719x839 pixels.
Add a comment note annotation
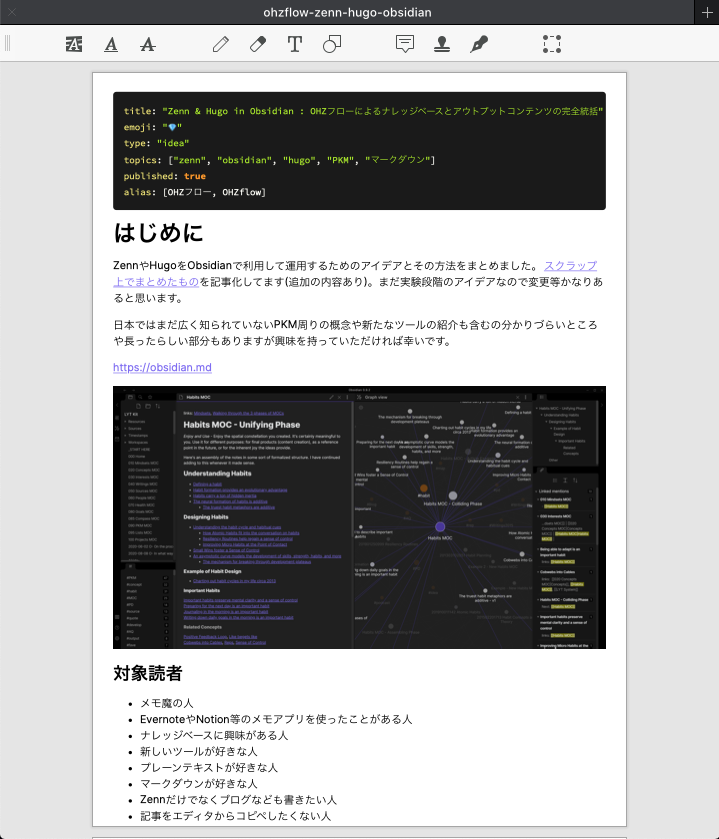404,44
